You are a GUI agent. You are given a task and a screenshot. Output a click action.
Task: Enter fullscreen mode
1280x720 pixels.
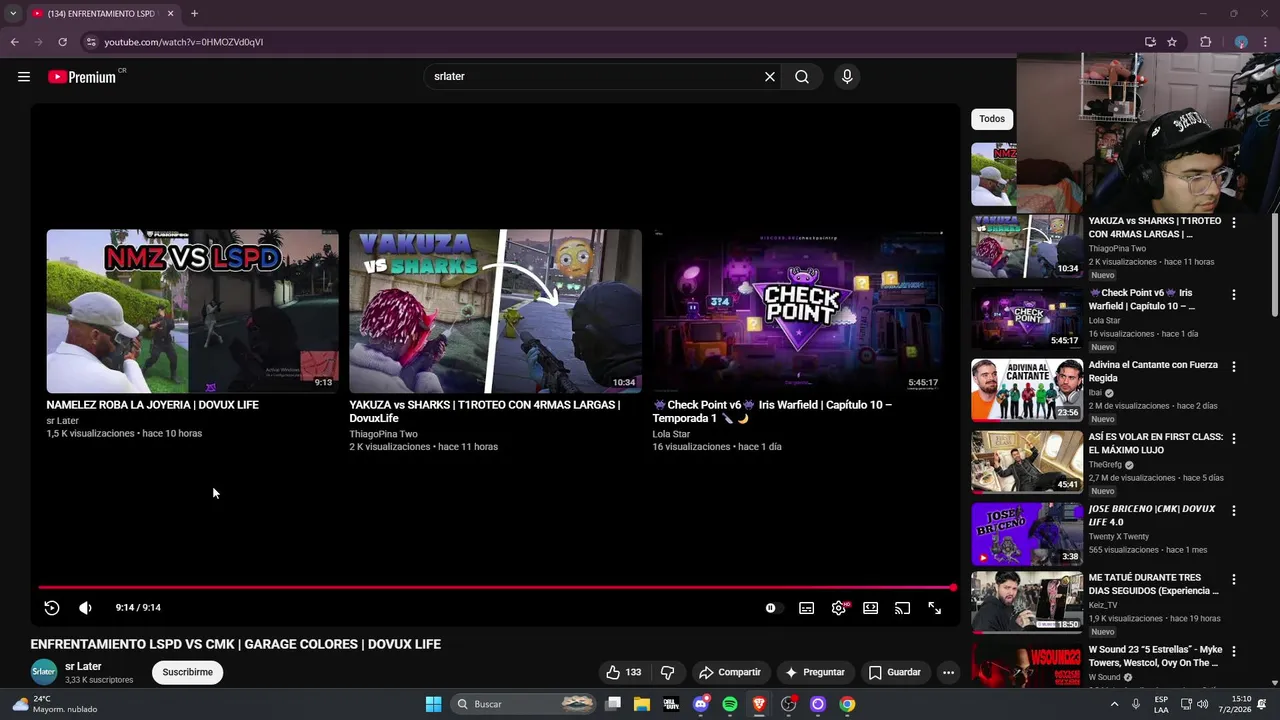pyautogui.click(x=935, y=608)
